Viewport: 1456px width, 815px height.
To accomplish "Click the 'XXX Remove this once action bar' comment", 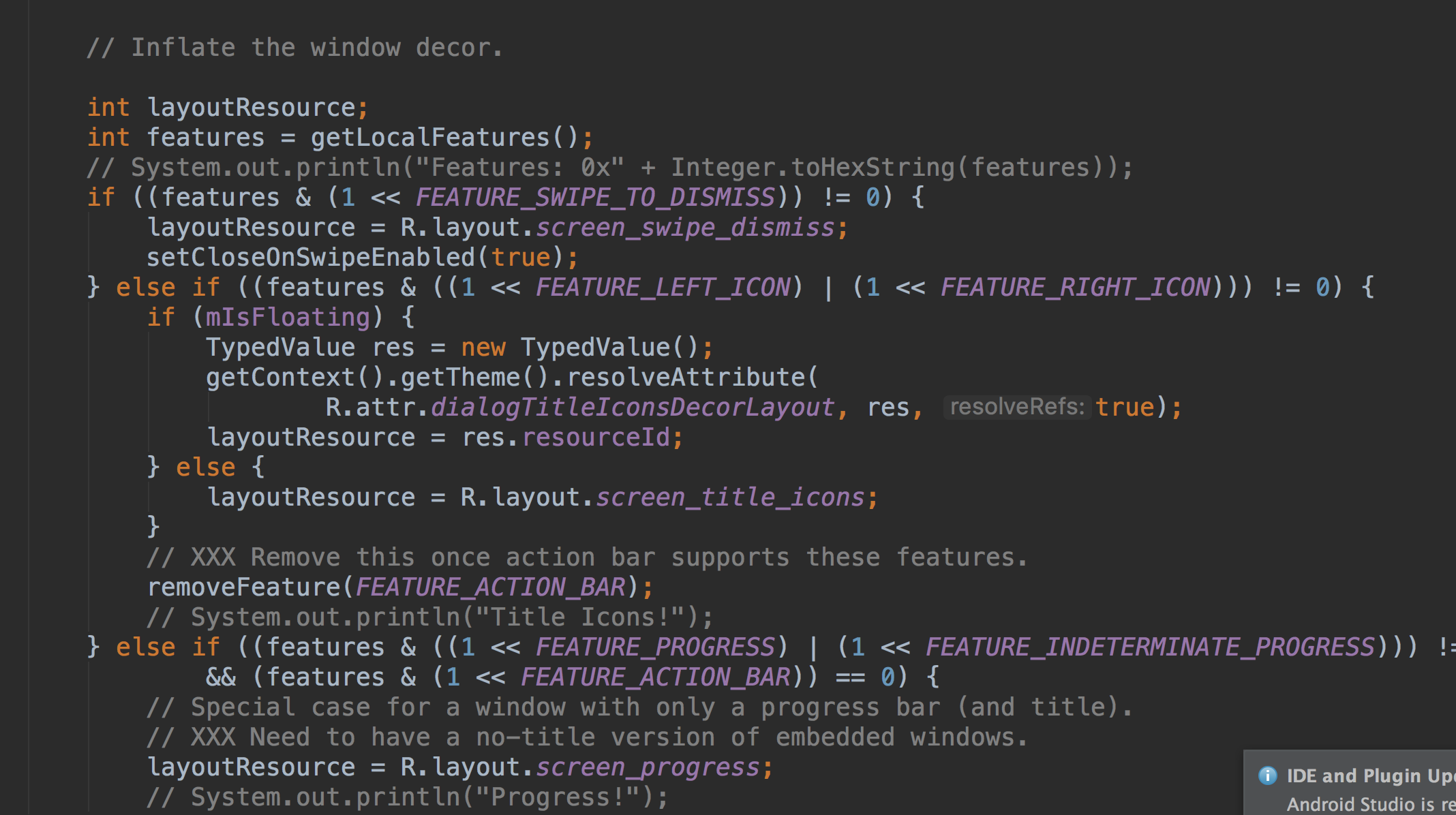I will click(588, 557).
